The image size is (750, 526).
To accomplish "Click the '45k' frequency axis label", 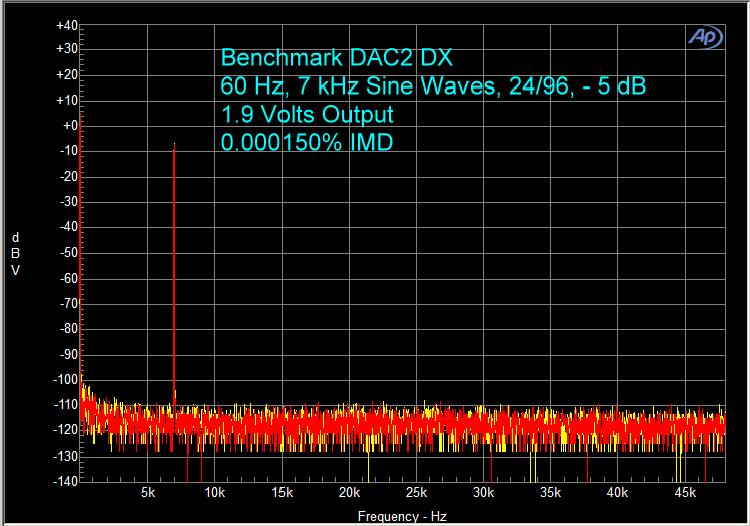I will click(686, 493).
